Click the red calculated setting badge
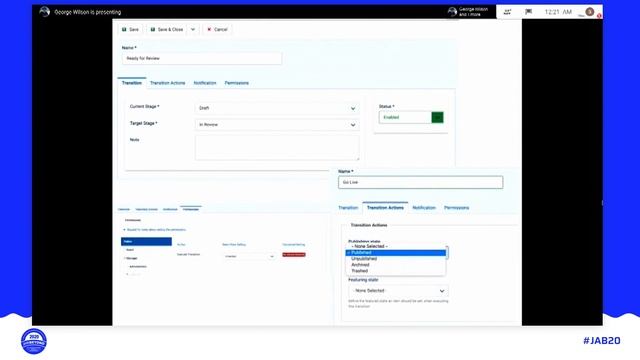This screenshot has width=640, height=360. tap(294, 255)
